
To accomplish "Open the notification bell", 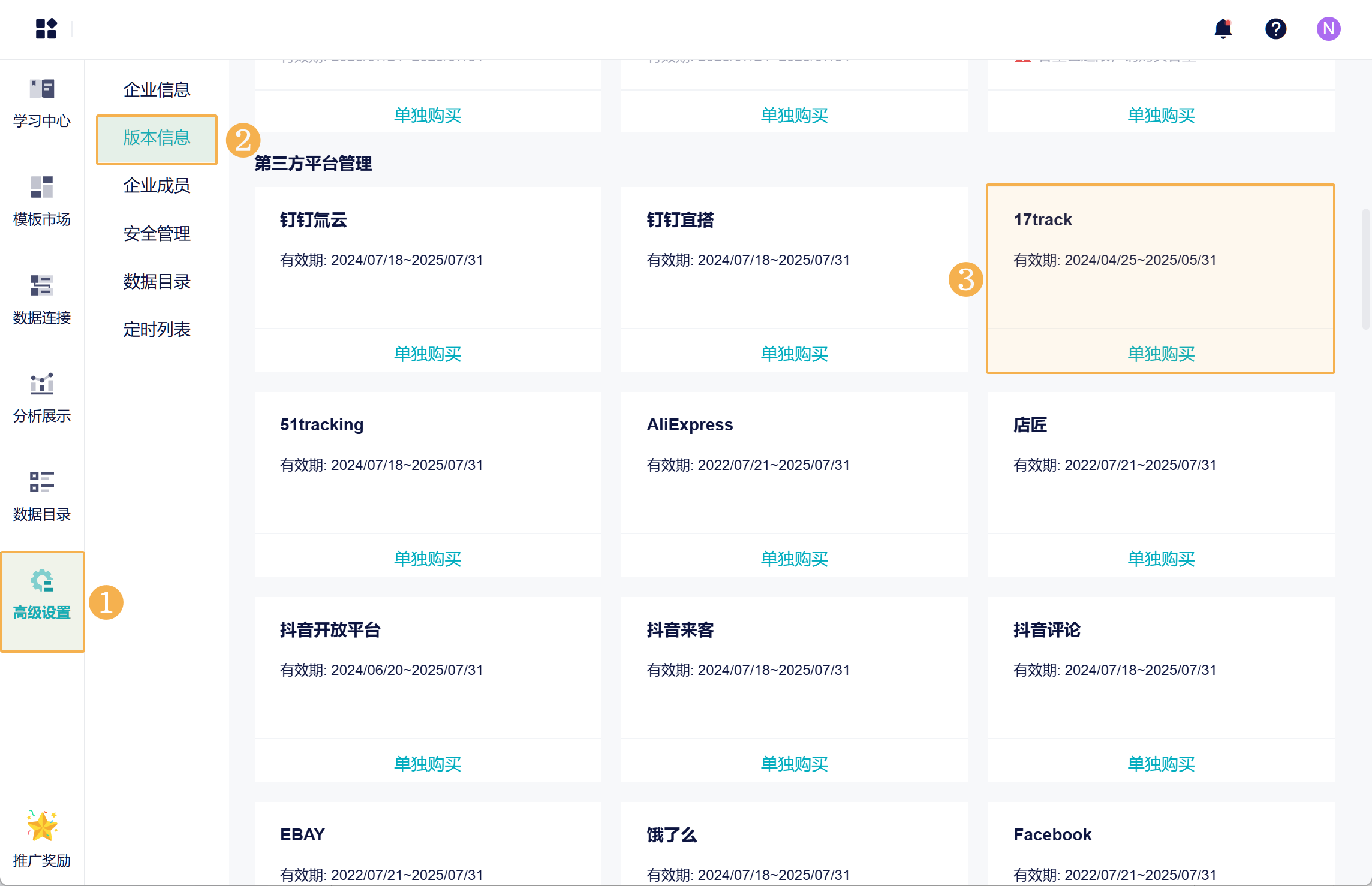I will click(x=1223, y=28).
